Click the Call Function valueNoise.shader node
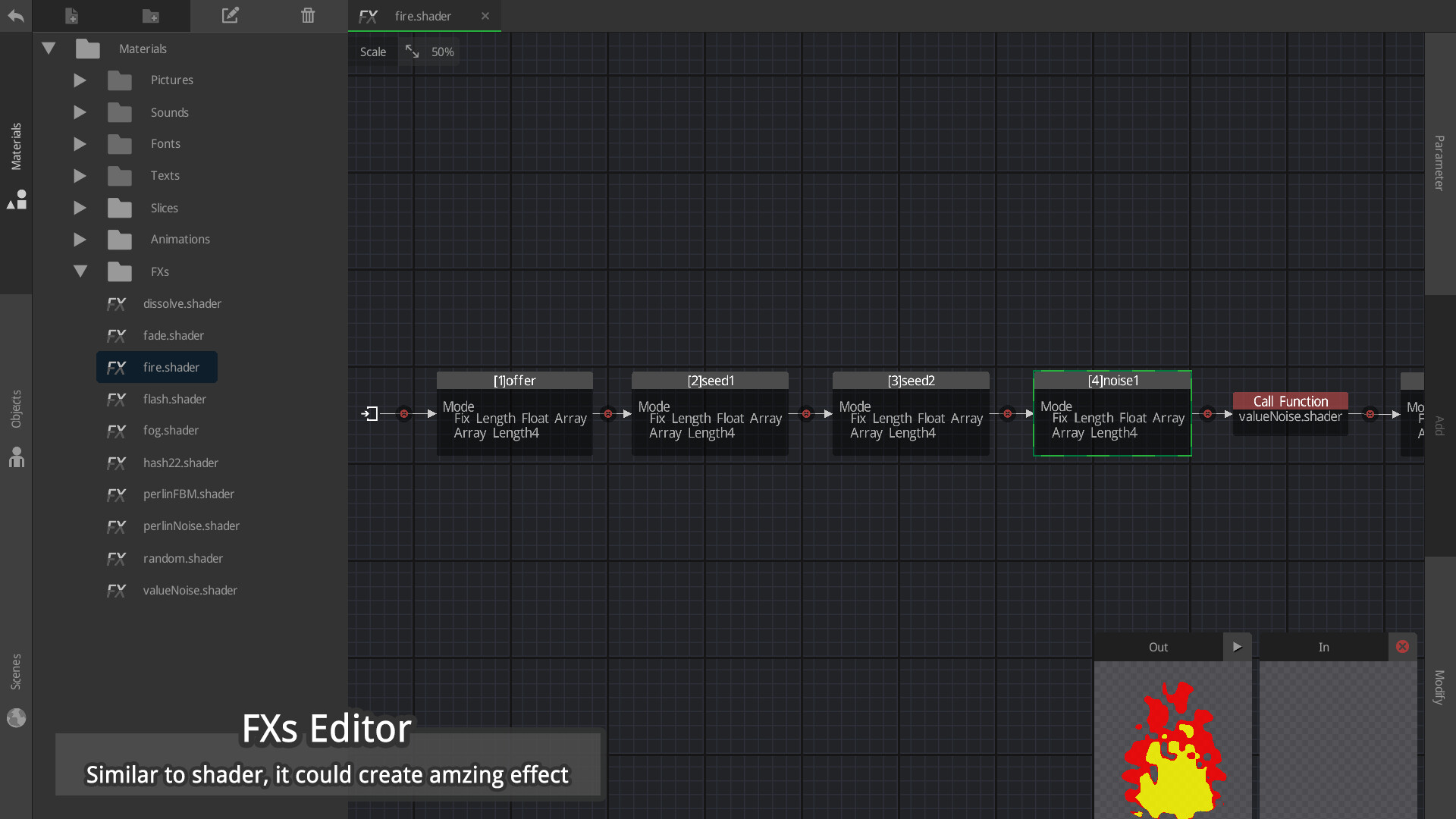1456x819 pixels. [x=1290, y=409]
